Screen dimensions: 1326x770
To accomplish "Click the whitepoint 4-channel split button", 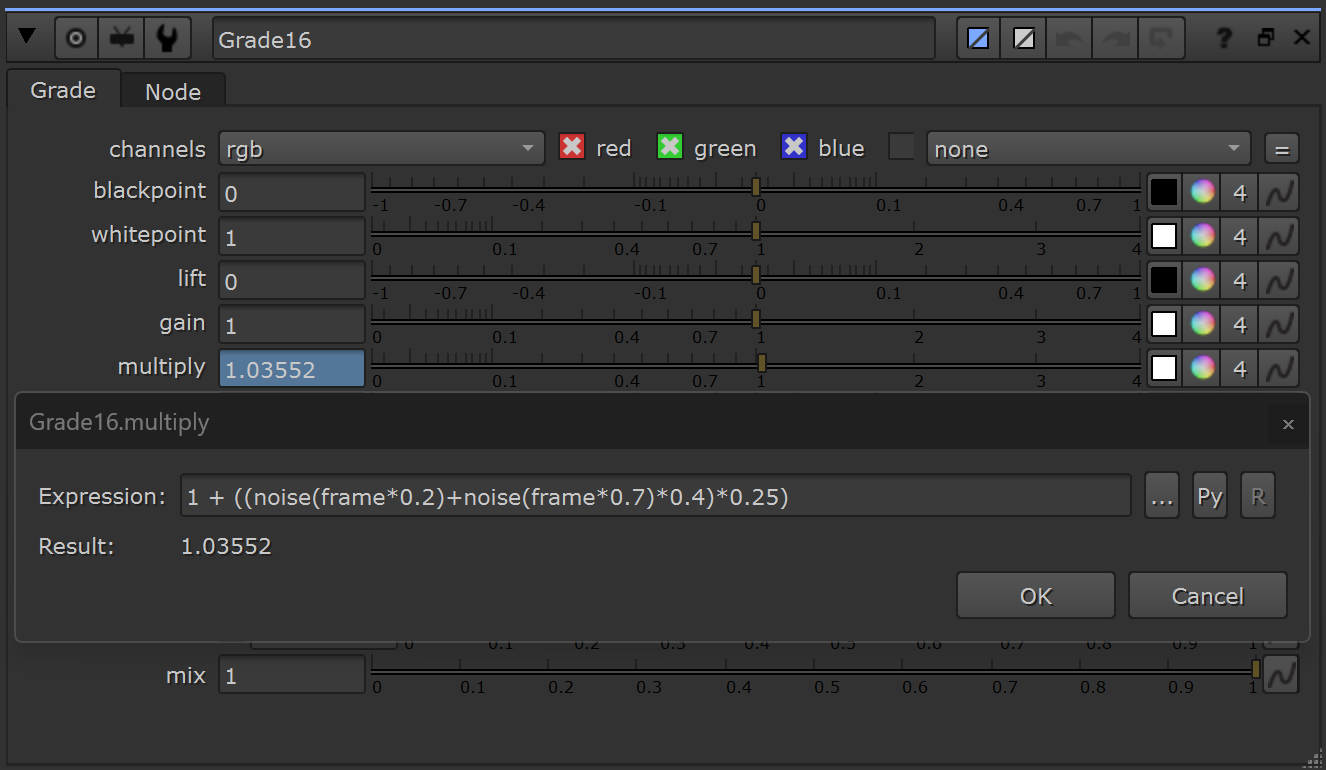I will [x=1240, y=237].
